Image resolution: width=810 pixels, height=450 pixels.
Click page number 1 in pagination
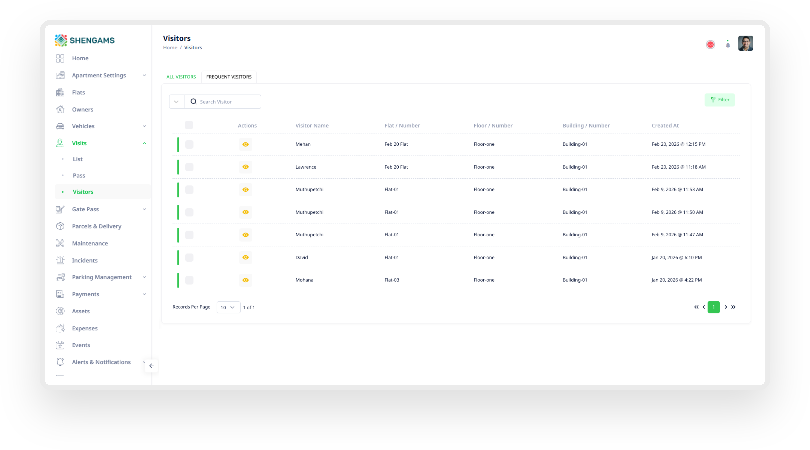tap(713, 307)
